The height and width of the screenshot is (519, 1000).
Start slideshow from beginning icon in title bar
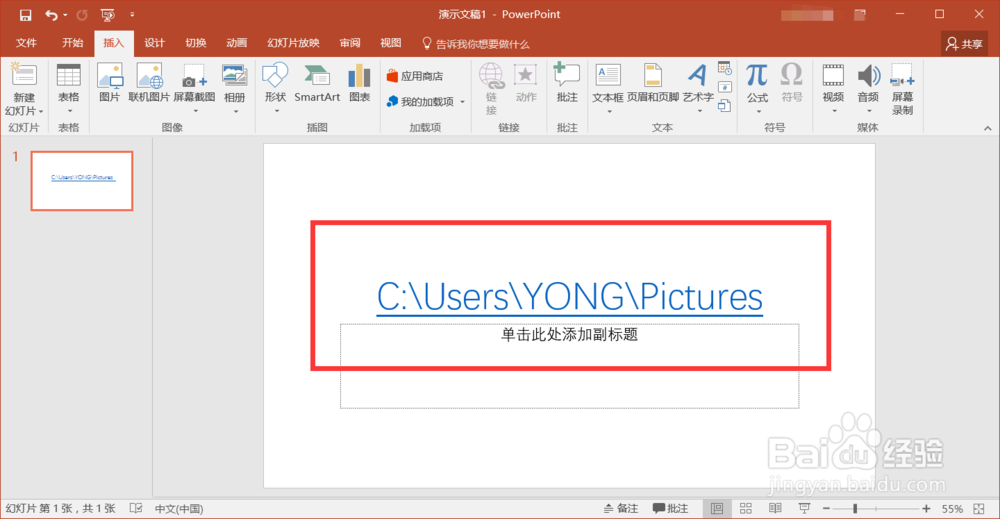pos(108,15)
